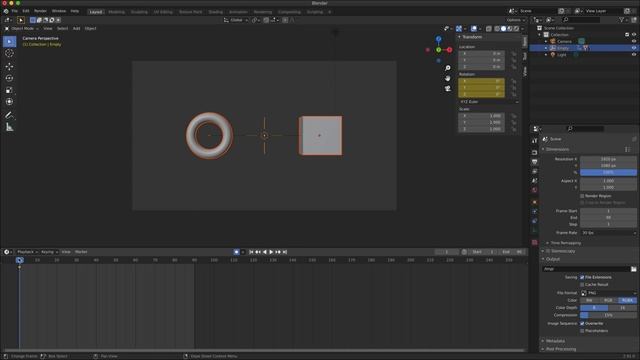Set color depth to 16
640x360 pixels.
[622, 308]
